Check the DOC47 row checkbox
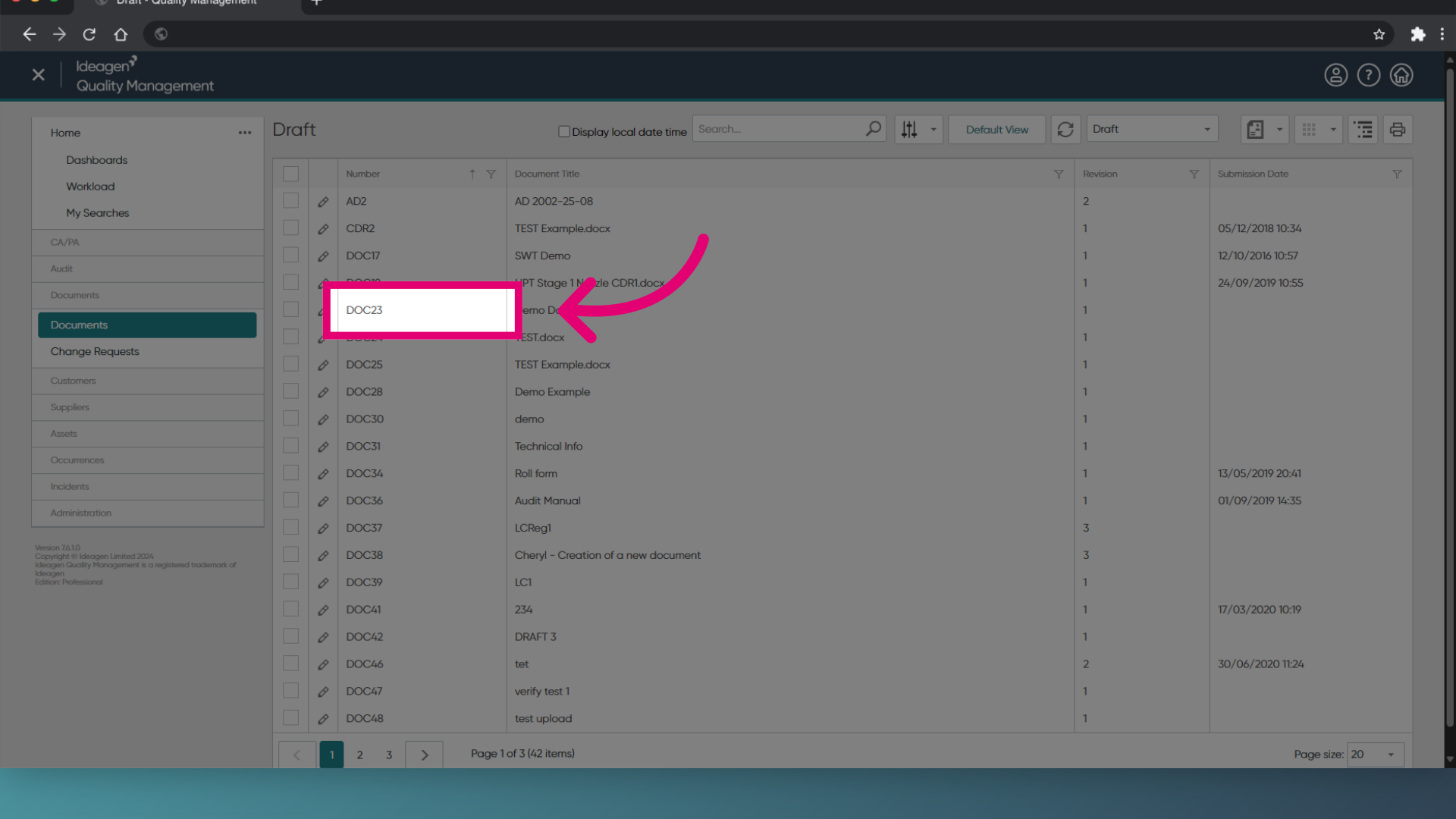This screenshot has height=819, width=1456. click(x=290, y=690)
